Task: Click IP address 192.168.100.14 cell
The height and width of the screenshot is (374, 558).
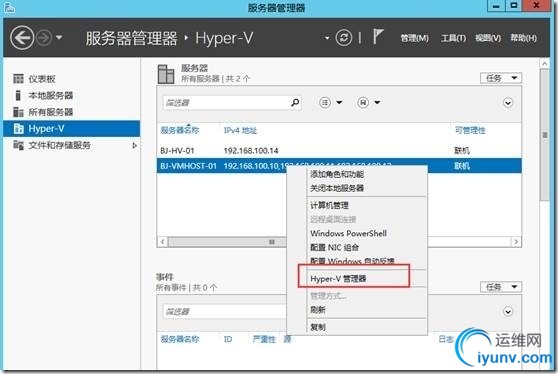Action: [x=251, y=151]
